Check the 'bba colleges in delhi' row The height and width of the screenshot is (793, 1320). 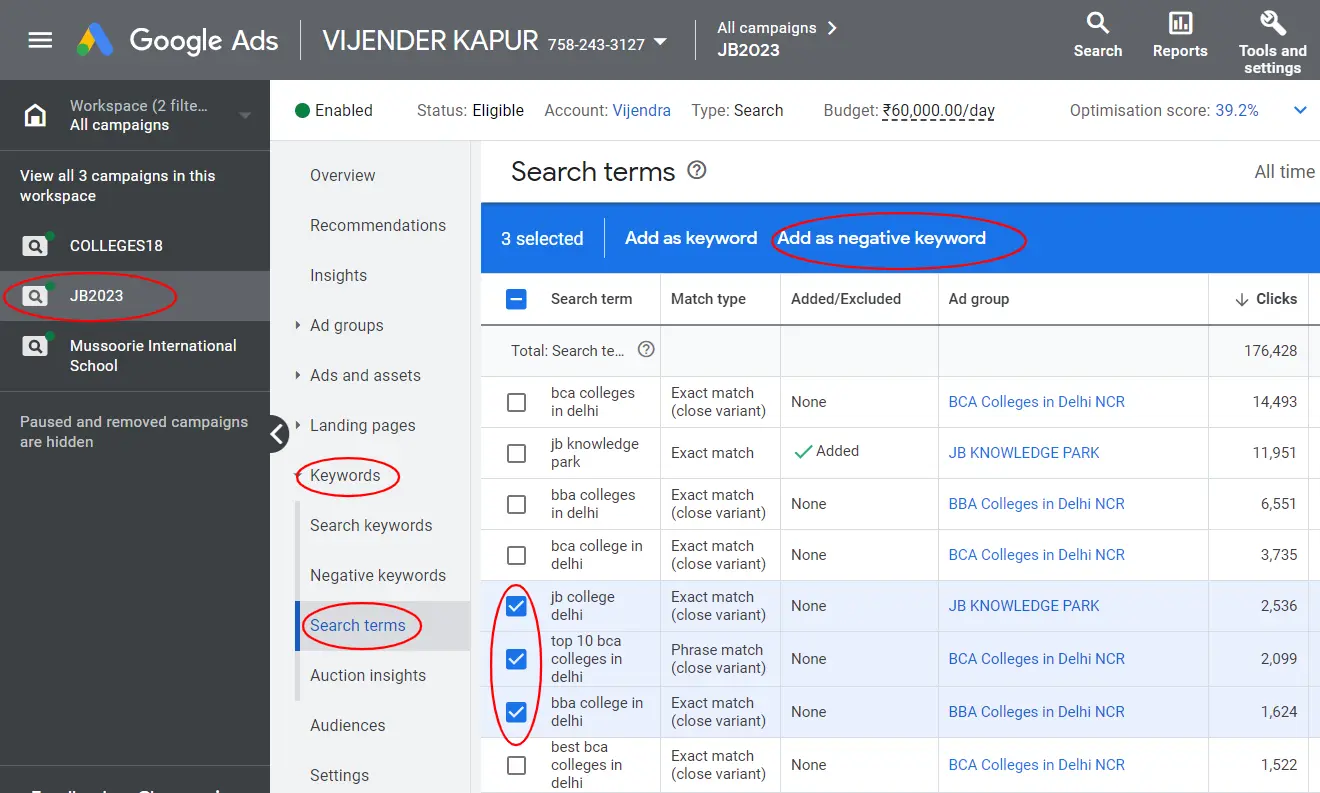point(516,504)
